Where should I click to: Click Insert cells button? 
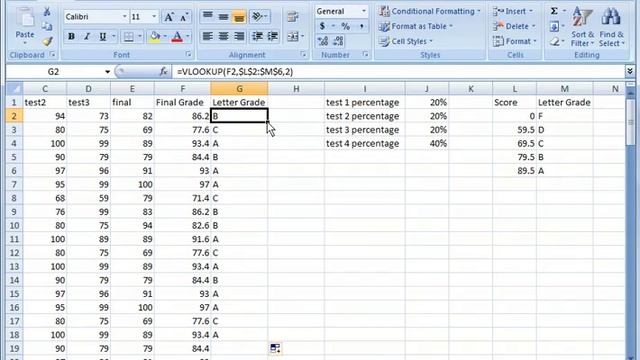pos(513,11)
